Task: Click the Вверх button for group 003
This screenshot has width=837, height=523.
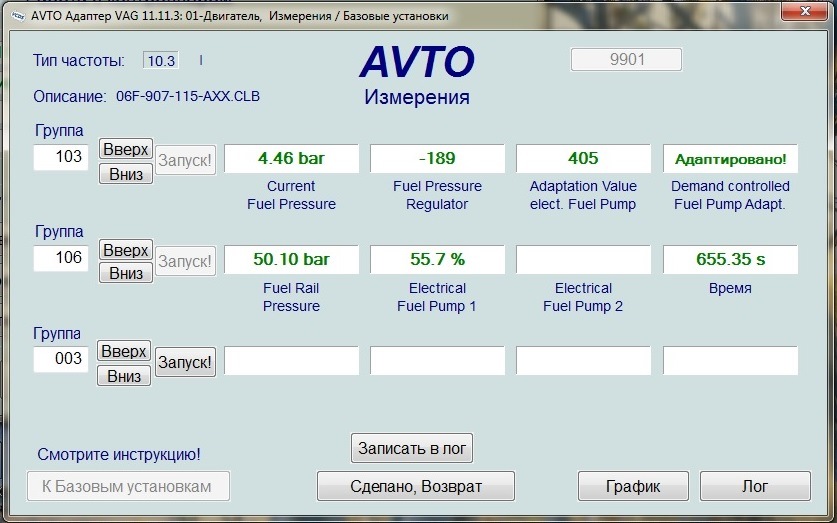Action: [x=124, y=351]
